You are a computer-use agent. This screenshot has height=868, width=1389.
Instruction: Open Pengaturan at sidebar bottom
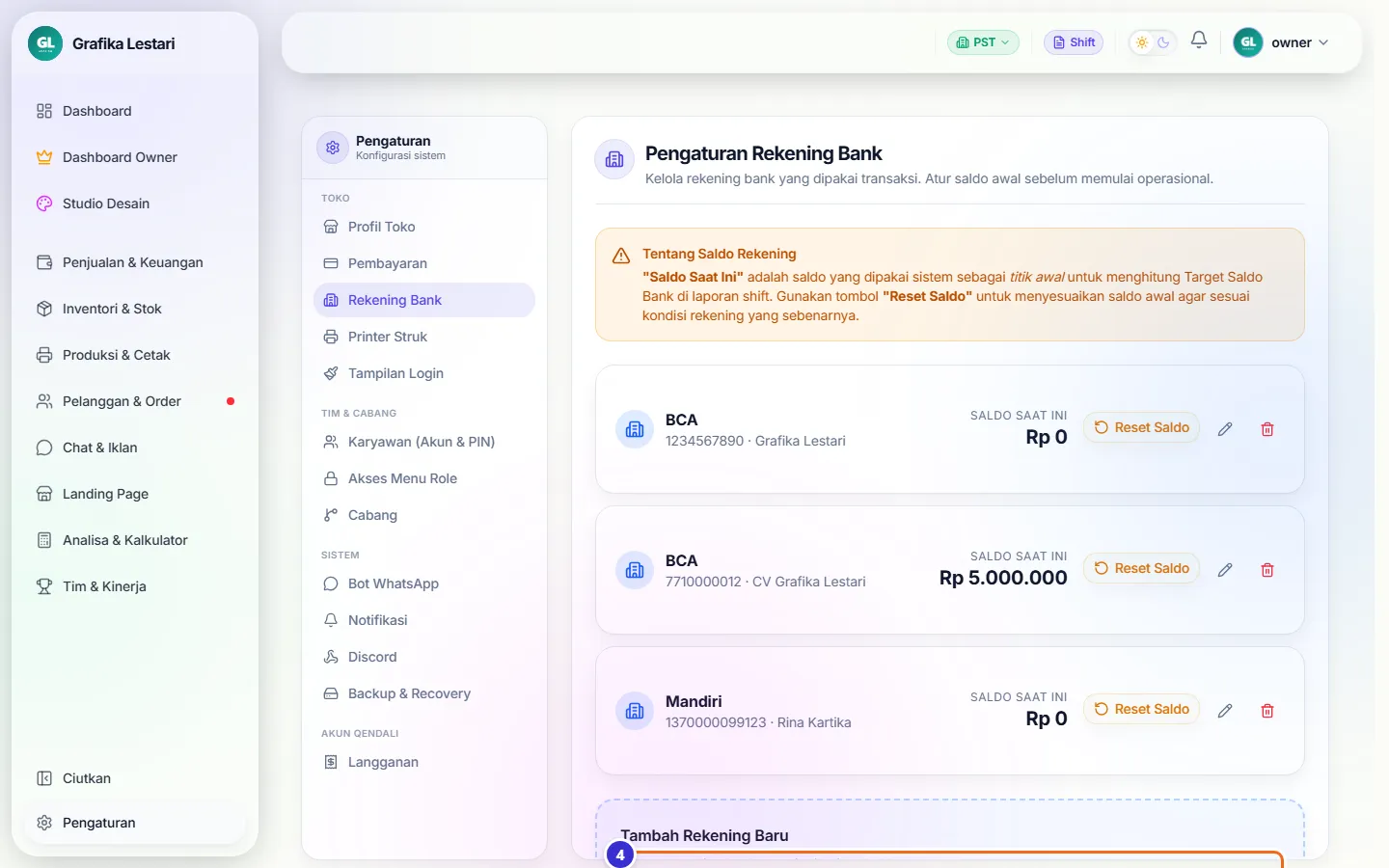pos(135,823)
